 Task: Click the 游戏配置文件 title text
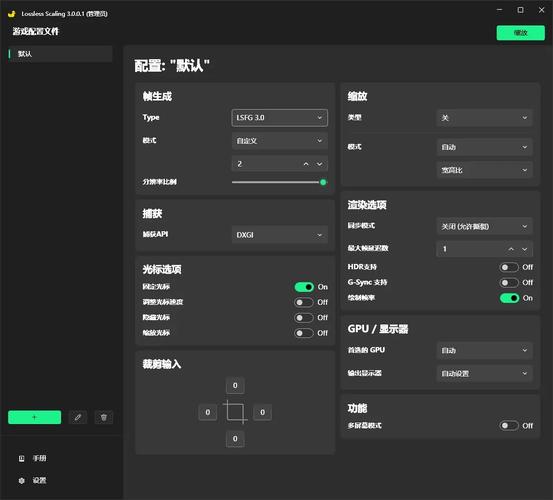click(x=36, y=31)
